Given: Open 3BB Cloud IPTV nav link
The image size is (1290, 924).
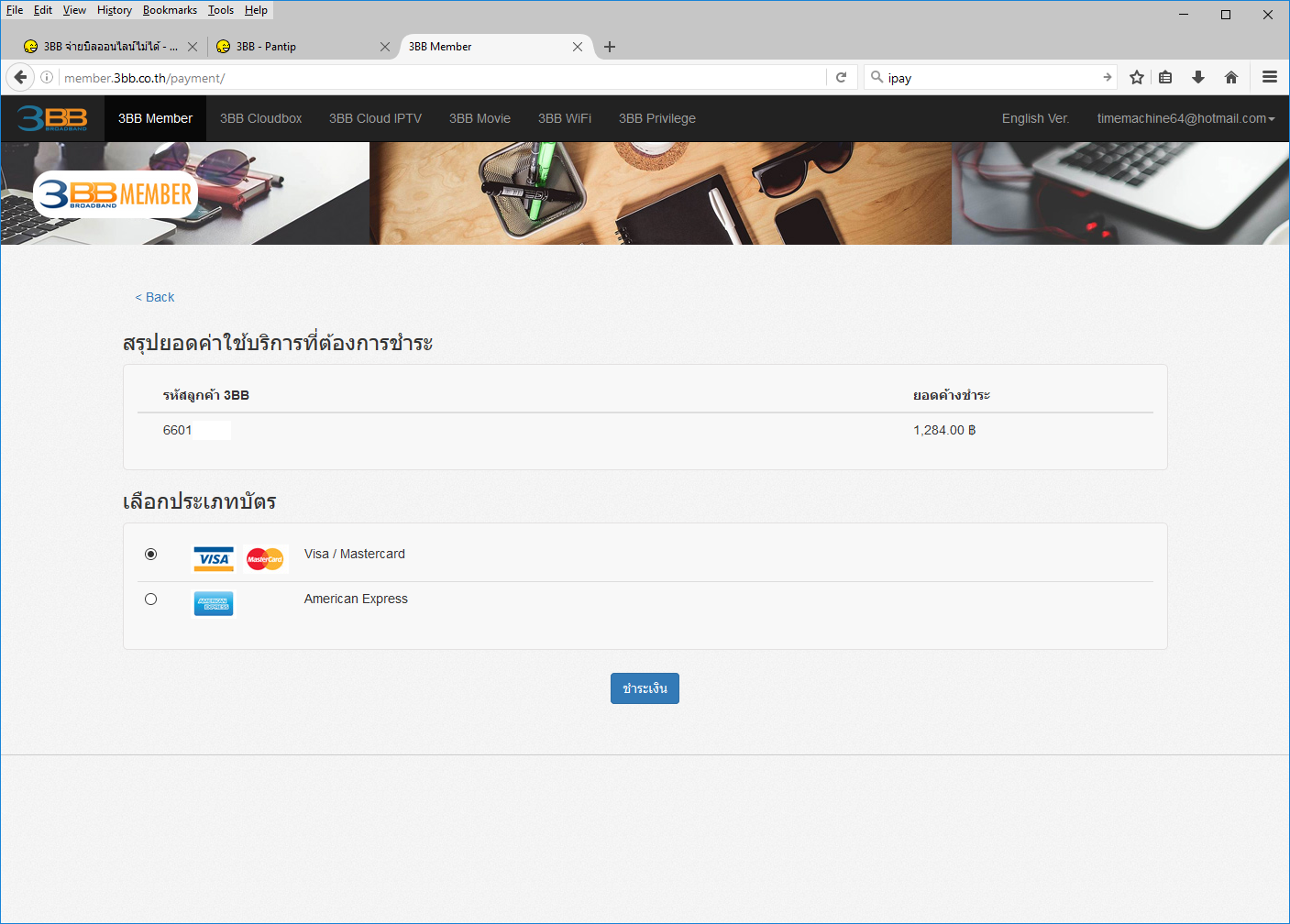Looking at the screenshot, I should pyautogui.click(x=376, y=118).
